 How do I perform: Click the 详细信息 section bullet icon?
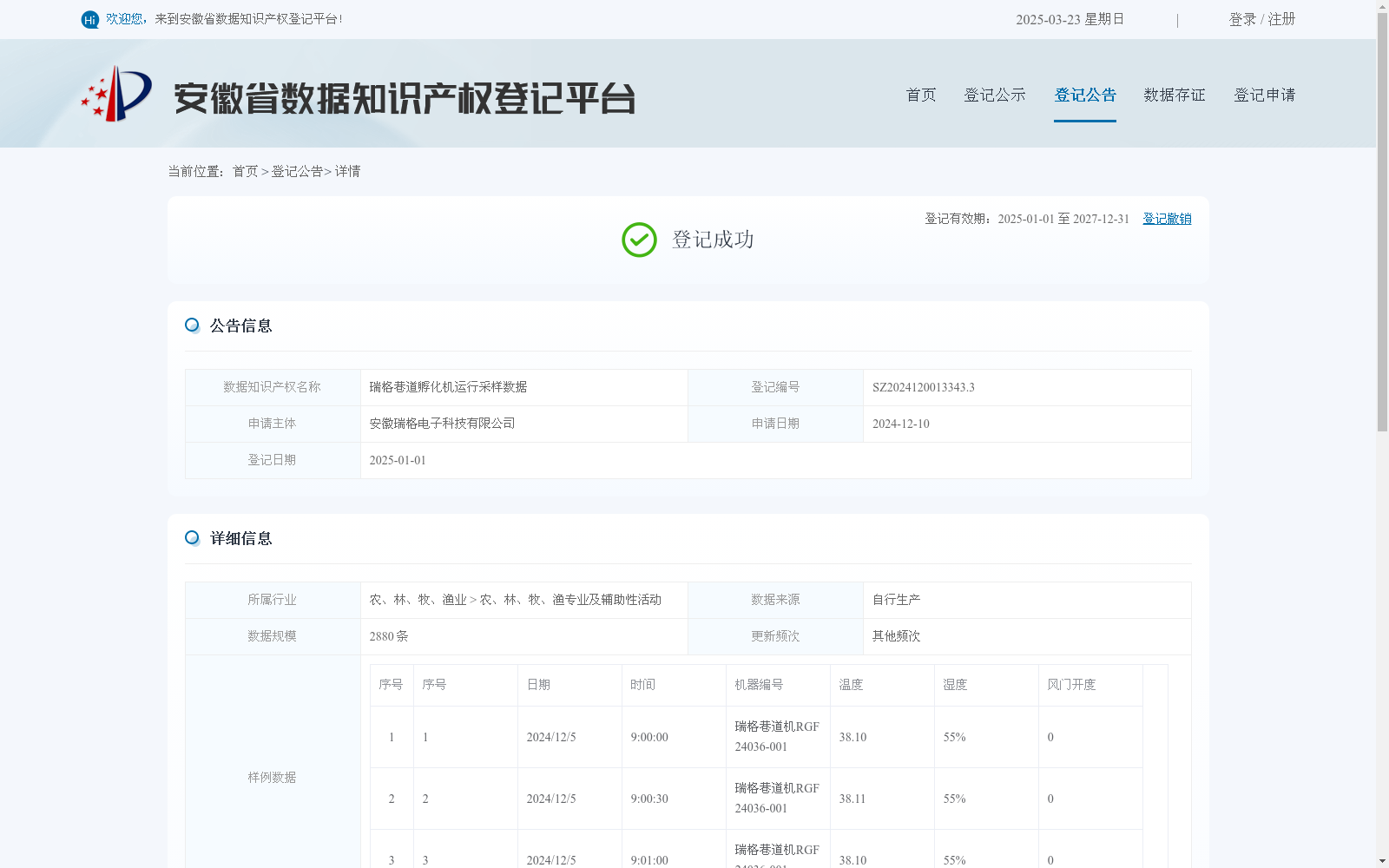click(192, 538)
